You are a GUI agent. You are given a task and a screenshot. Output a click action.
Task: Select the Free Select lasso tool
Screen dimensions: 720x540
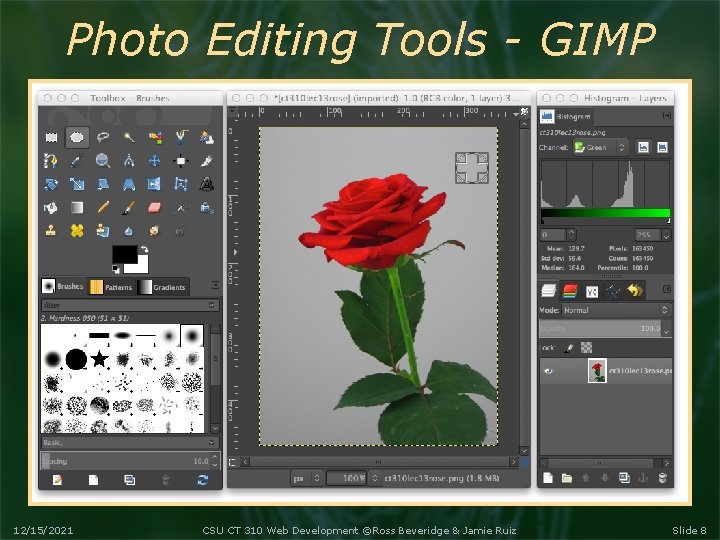103,137
